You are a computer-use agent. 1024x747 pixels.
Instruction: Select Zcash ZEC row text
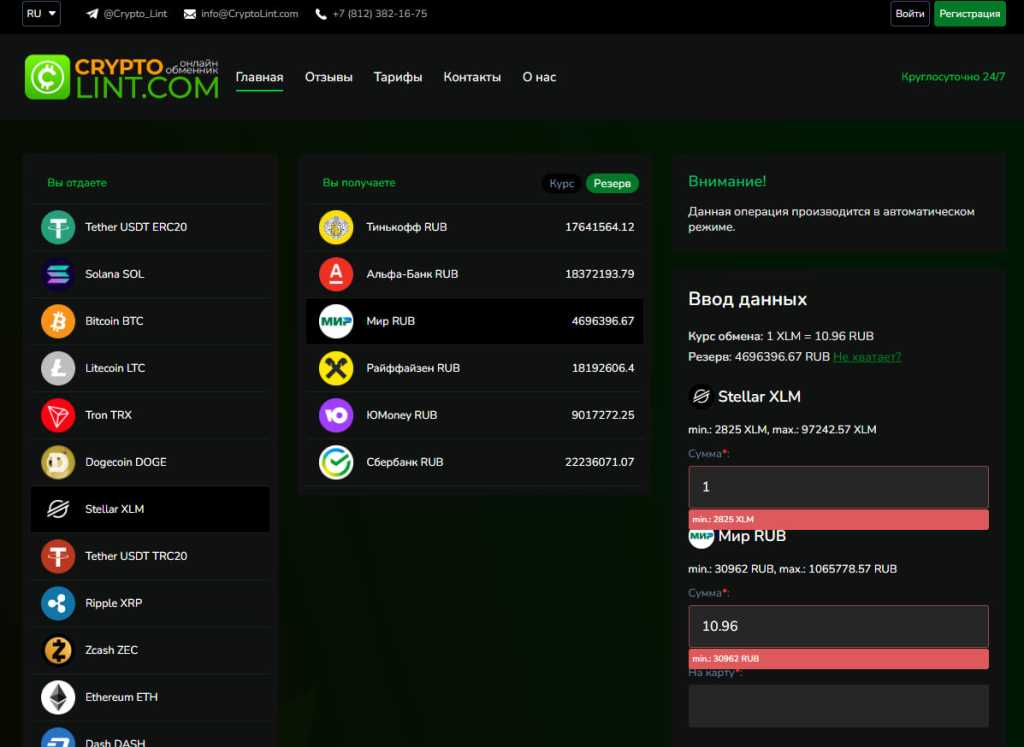[x=112, y=650]
